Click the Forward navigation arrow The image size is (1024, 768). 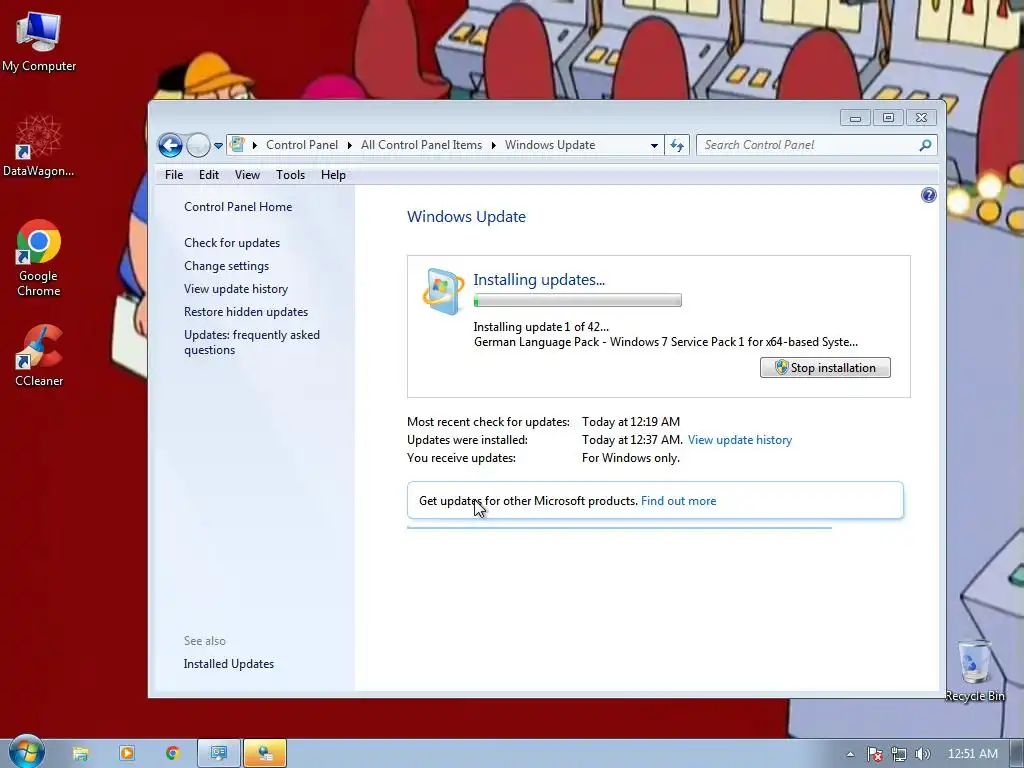[x=198, y=145]
